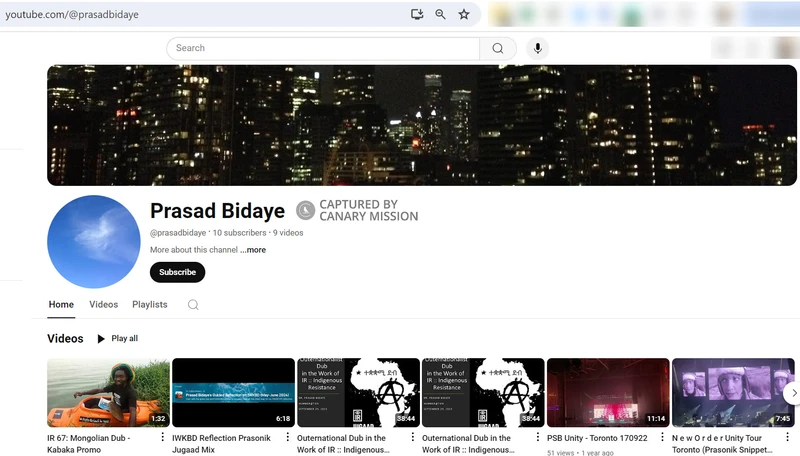Open thumbnail of man in orange kayak
This screenshot has height=456, width=800.
108,393
